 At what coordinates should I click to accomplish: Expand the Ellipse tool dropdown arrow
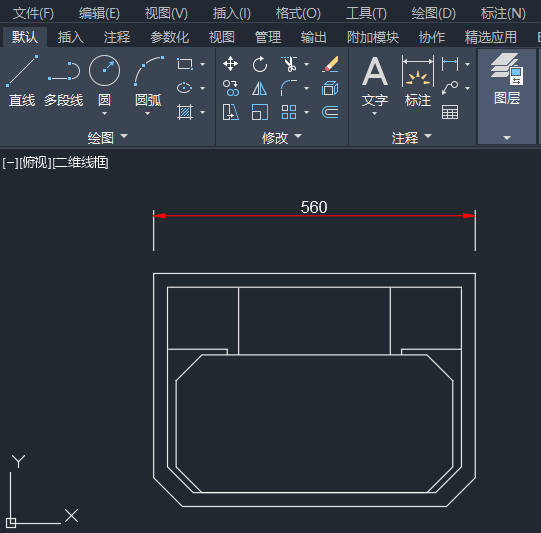pos(203,88)
